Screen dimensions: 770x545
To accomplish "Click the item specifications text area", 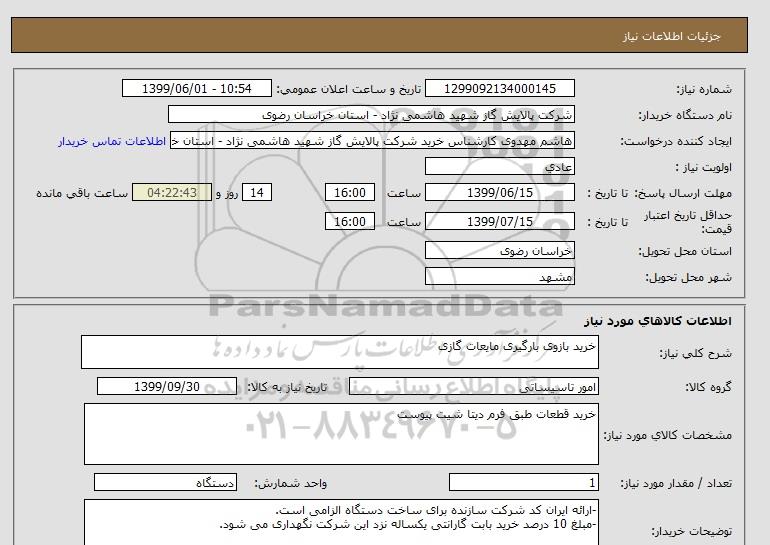I will [341, 434].
